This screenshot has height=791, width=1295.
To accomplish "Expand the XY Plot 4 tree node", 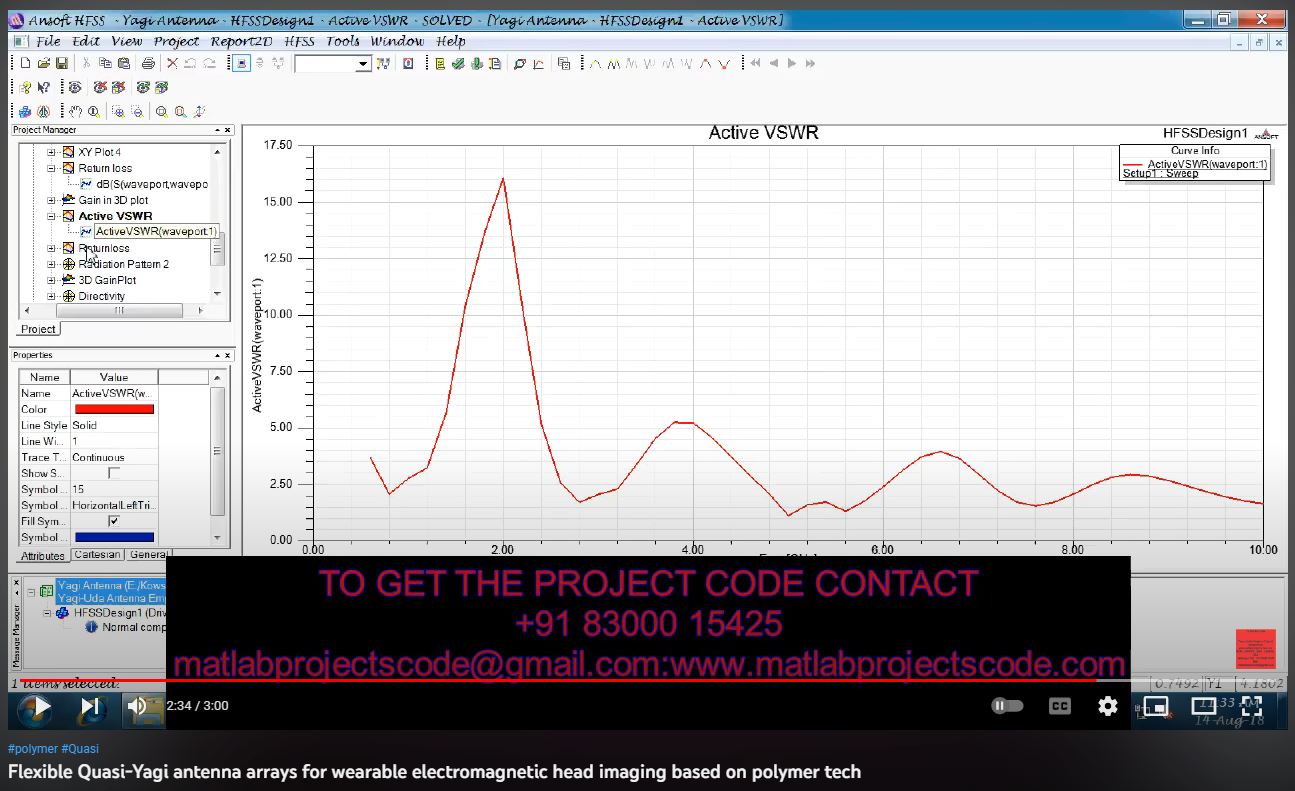I will click(52, 152).
